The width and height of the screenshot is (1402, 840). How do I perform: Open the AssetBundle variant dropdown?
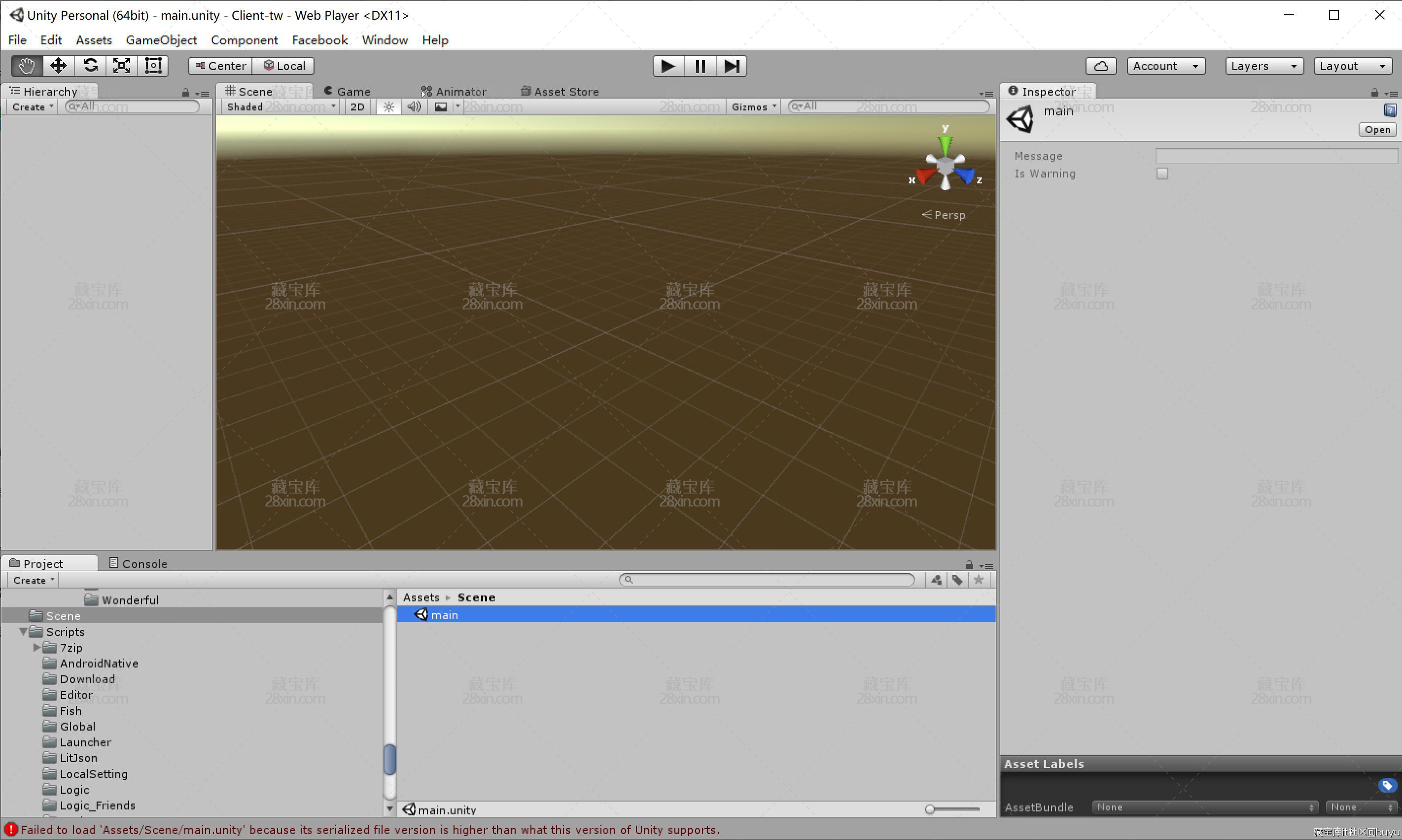click(1361, 807)
